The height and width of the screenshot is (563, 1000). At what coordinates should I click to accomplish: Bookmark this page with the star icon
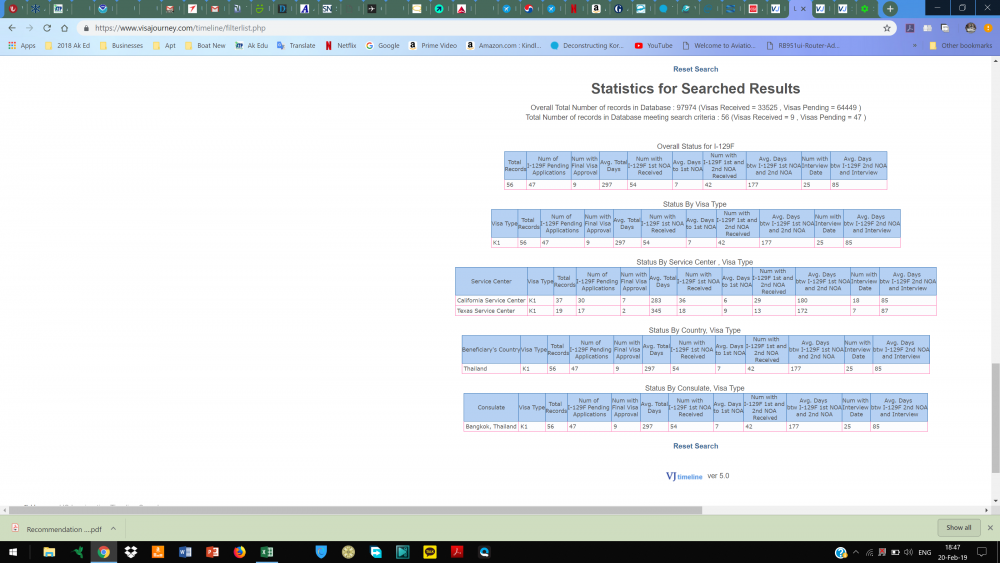(887, 28)
